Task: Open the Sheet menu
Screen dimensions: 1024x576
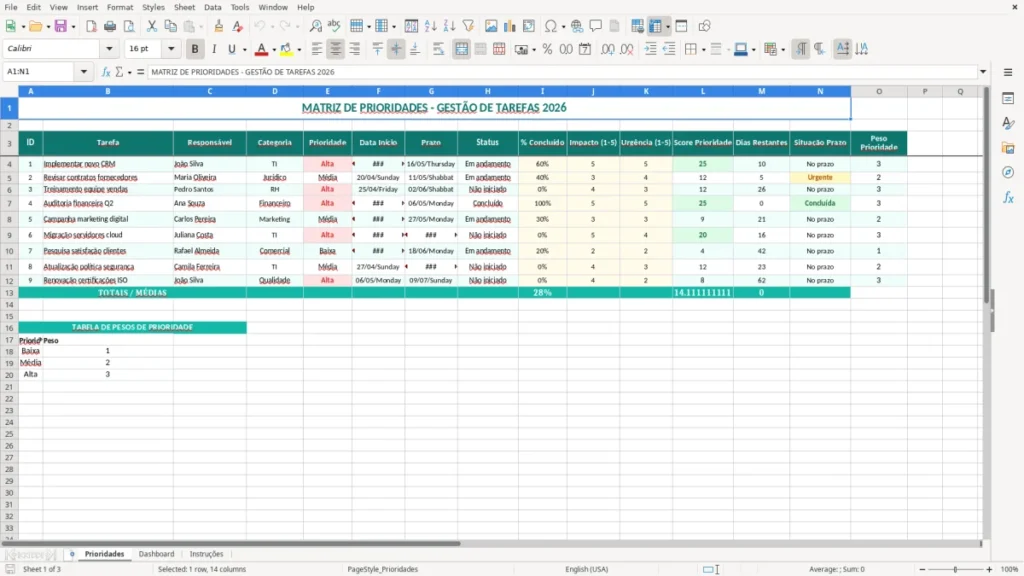Action: coord(184,7)
